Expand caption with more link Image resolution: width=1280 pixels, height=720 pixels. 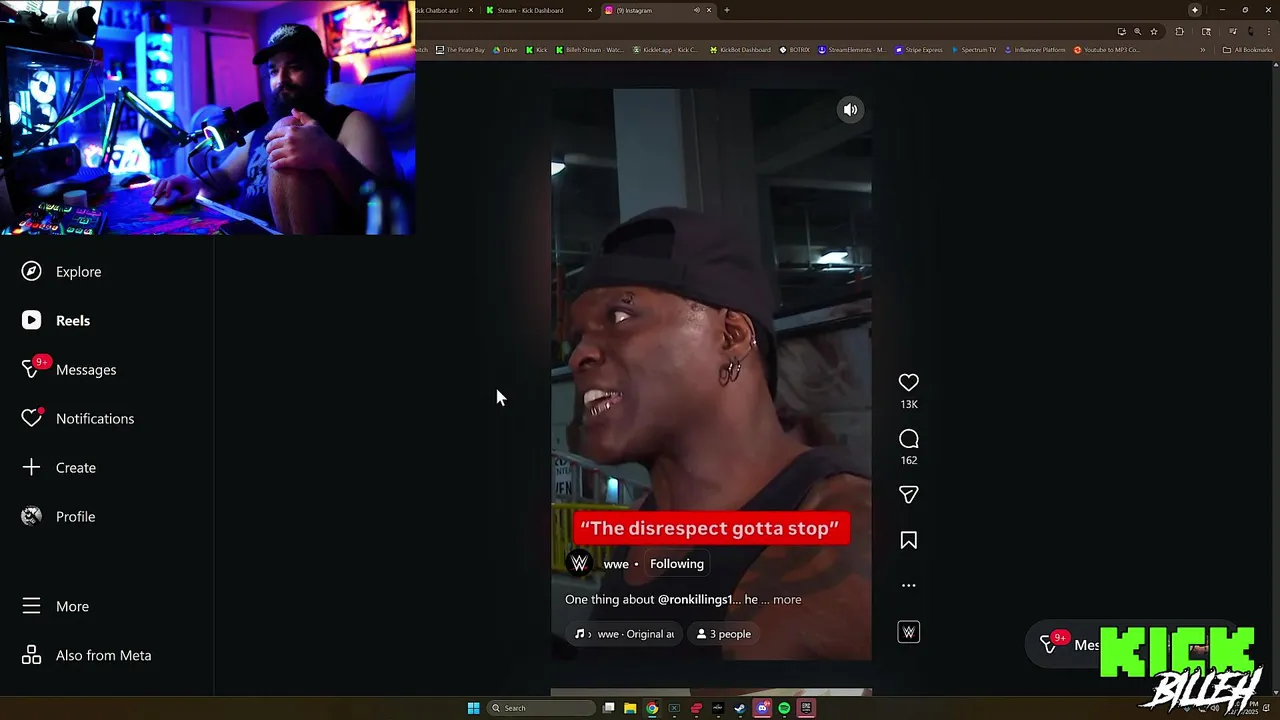787,600
